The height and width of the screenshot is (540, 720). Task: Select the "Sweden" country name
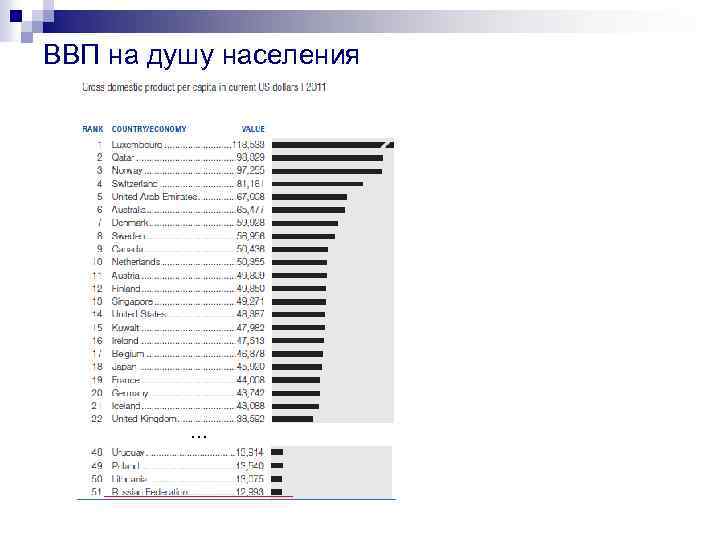tap(128, 236)
